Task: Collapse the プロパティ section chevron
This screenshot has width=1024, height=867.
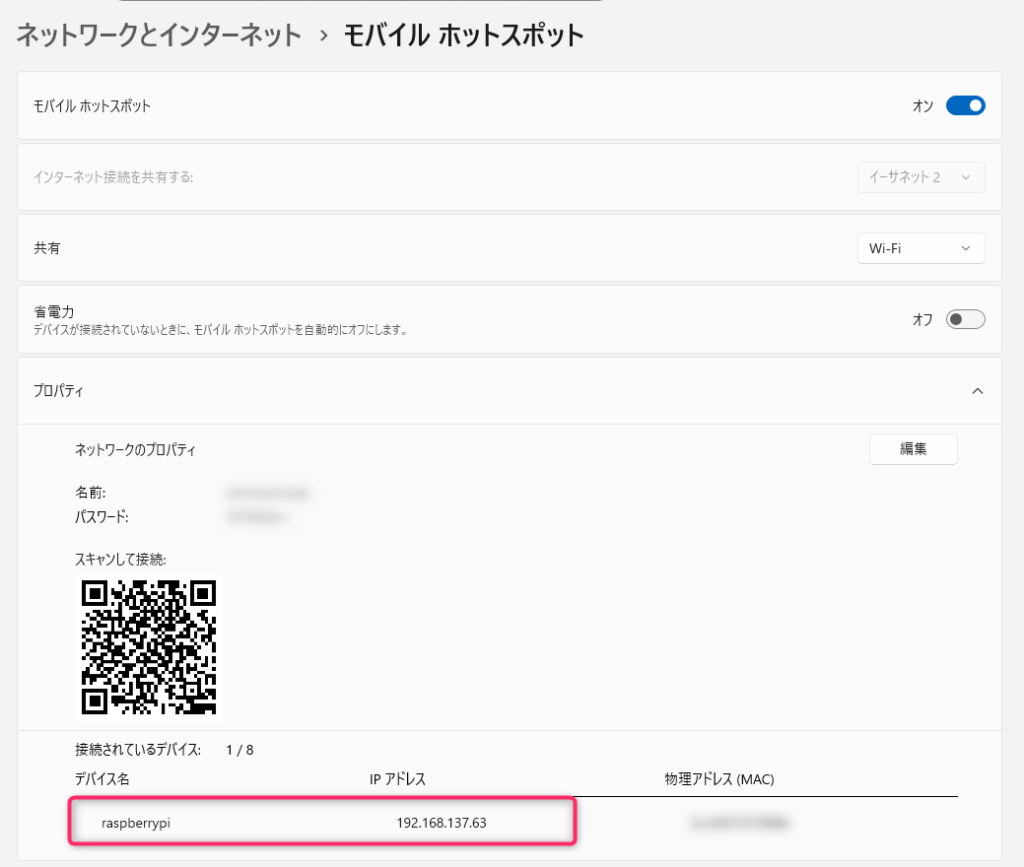Action: [977, 391]
